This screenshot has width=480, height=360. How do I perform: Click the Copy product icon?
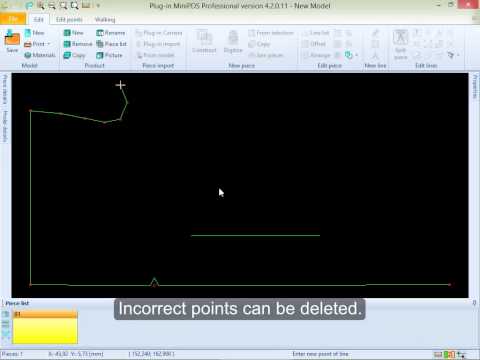tap(67, 55)
